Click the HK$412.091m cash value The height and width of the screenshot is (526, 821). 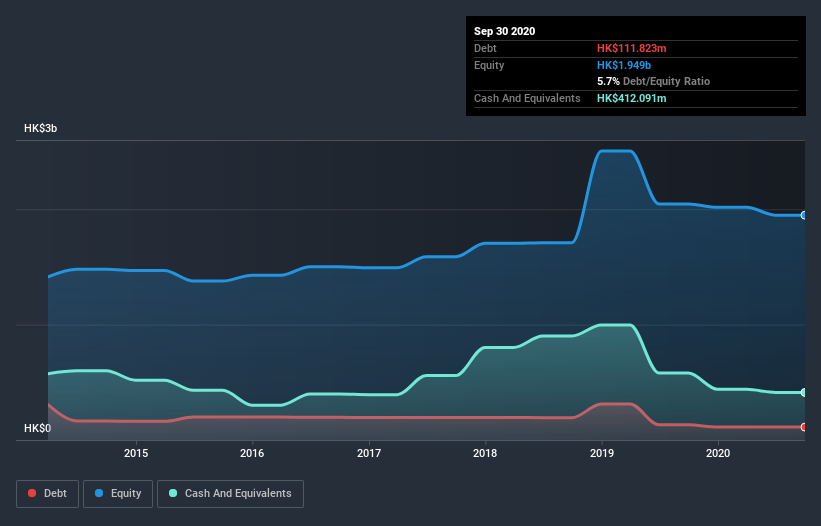[x=631, y=98]
